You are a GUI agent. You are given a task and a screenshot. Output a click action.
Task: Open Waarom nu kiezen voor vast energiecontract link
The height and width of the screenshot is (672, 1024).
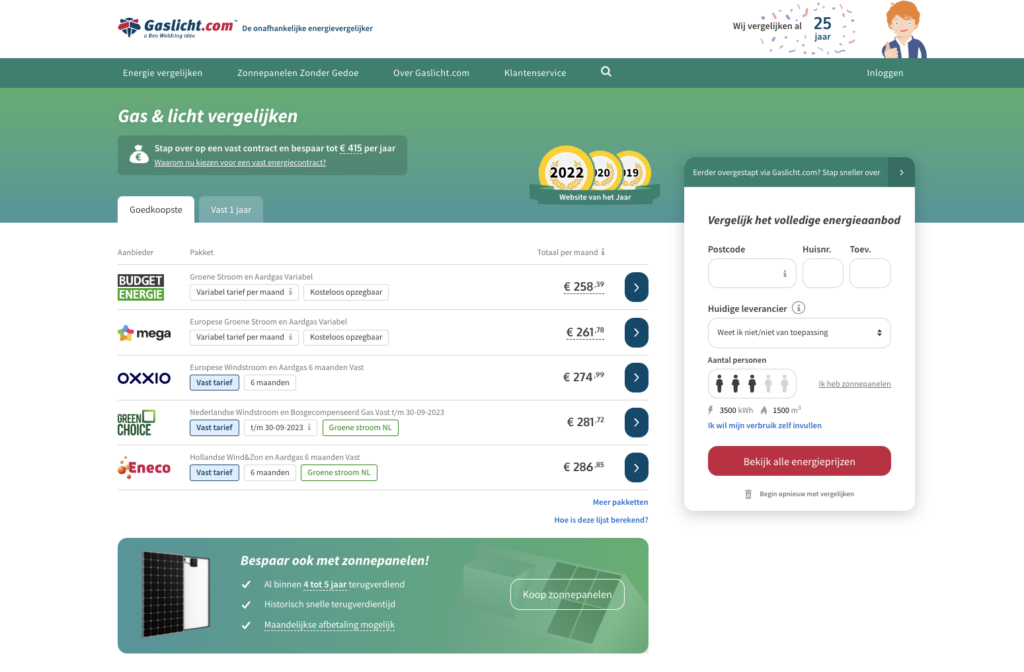[240, 163]
